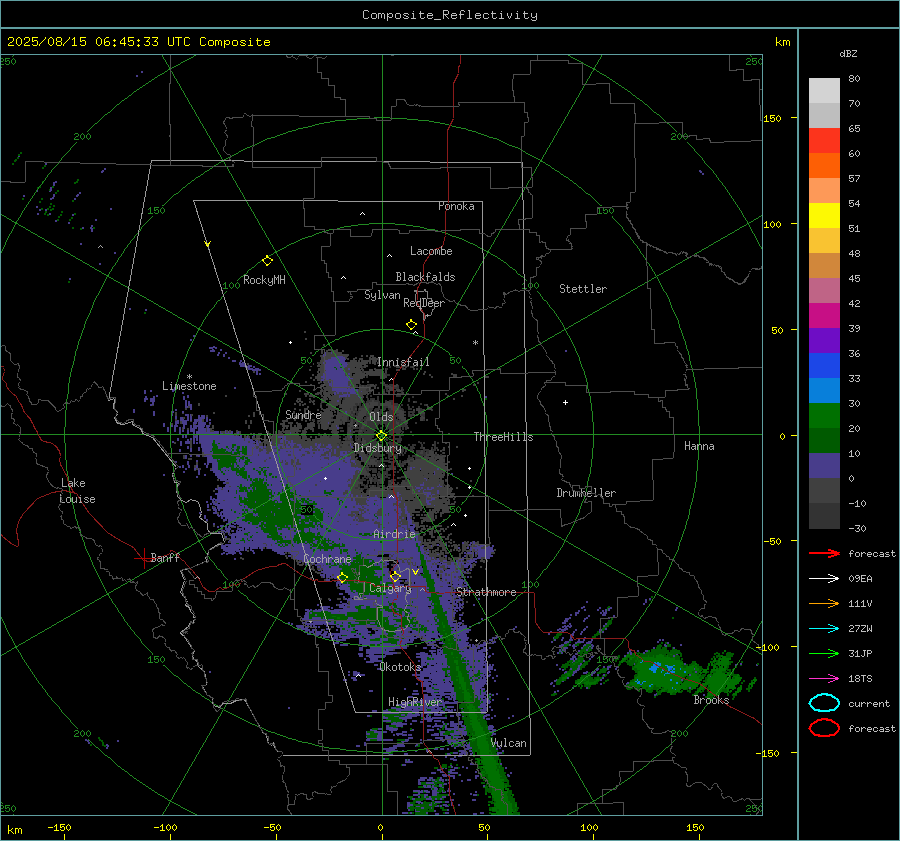Image resolution: width=900 pixels, height=841 pixels.
Task: Click the Lake Louise label
Action: click(x=77, y=491)
